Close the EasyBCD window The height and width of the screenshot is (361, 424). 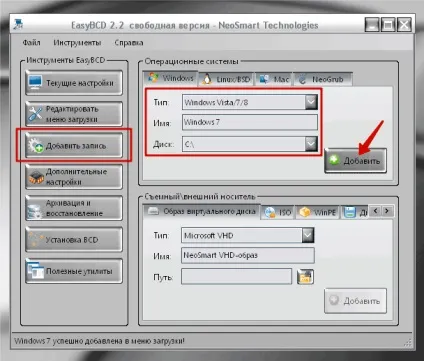404,25
